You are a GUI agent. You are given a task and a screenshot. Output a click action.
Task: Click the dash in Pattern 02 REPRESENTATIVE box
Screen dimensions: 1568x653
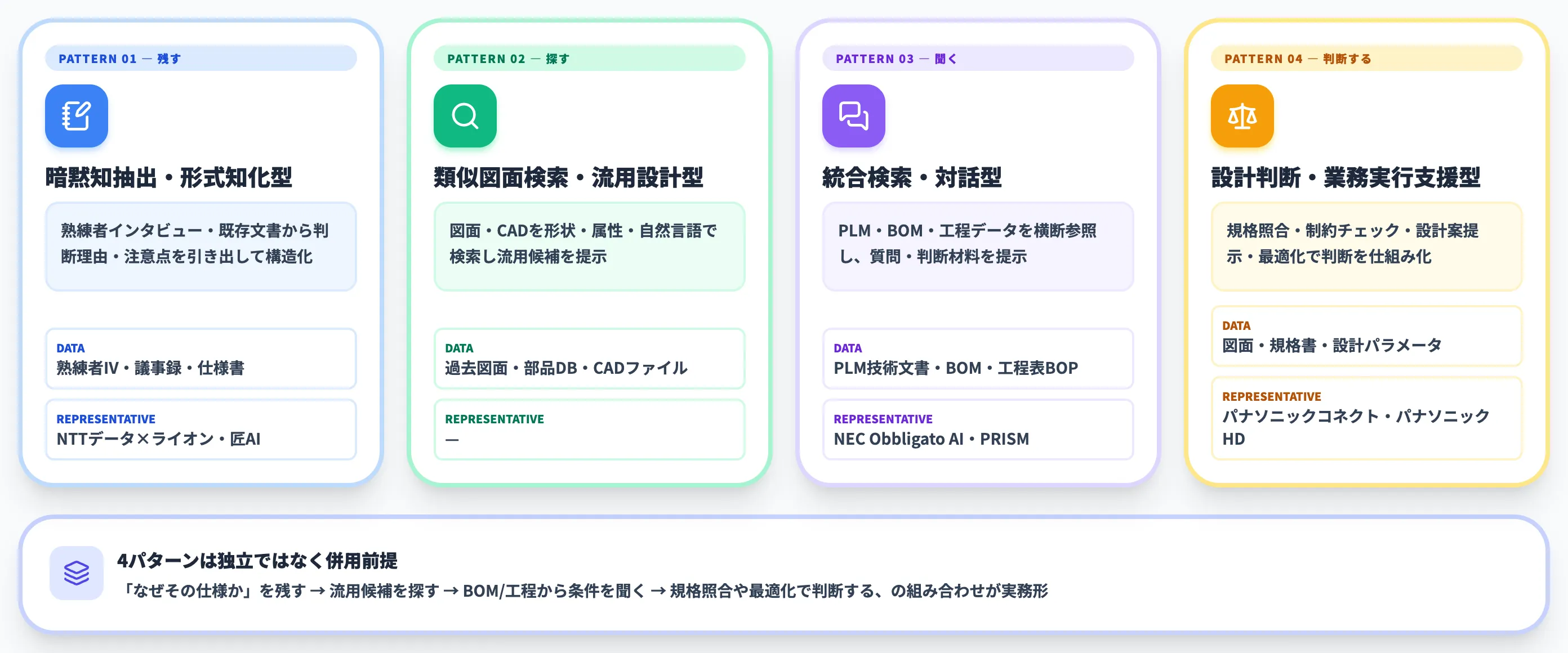point(452,440)
